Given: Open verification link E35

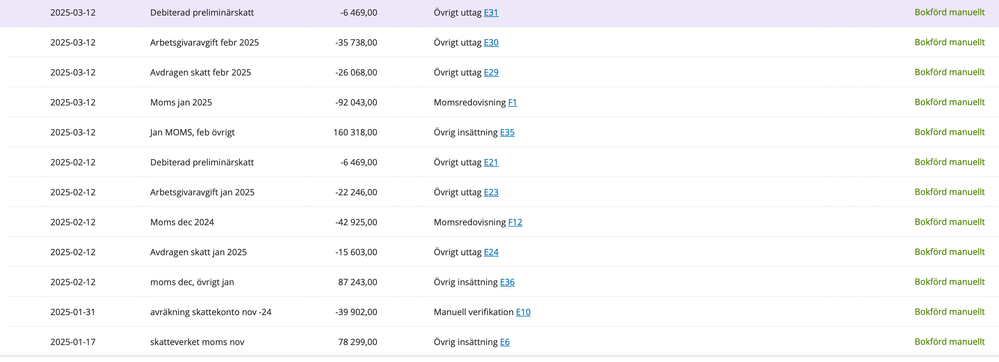Looking at the screenshot, I should (507, 133).
